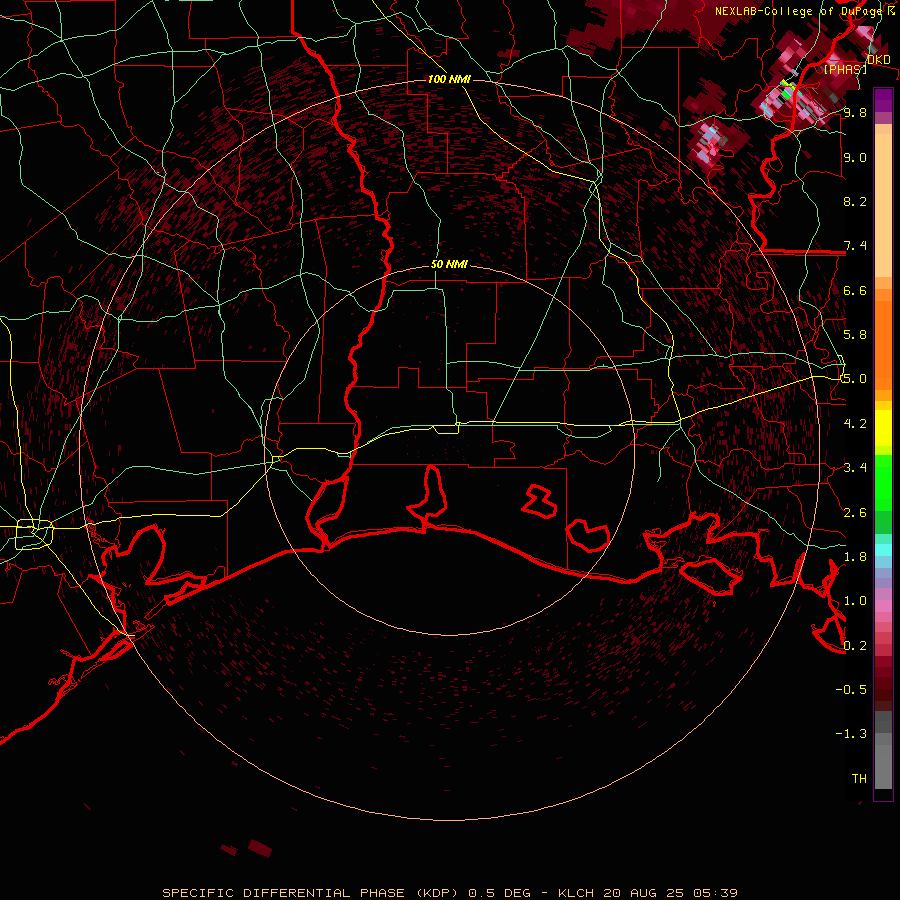Click the 7.4 legend value

855,246
